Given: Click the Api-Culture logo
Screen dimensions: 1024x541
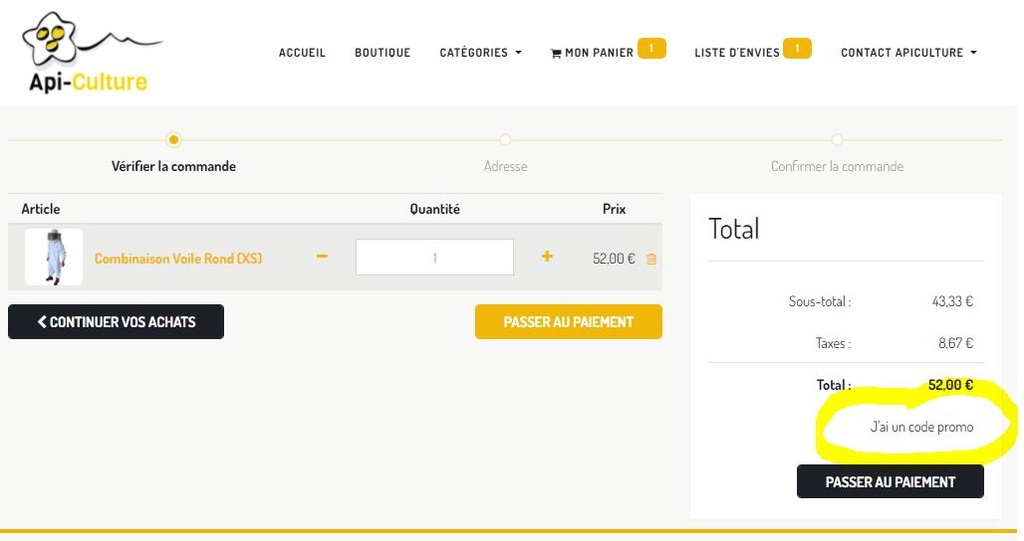Looking at the screenshot, I should coord(88,53).
